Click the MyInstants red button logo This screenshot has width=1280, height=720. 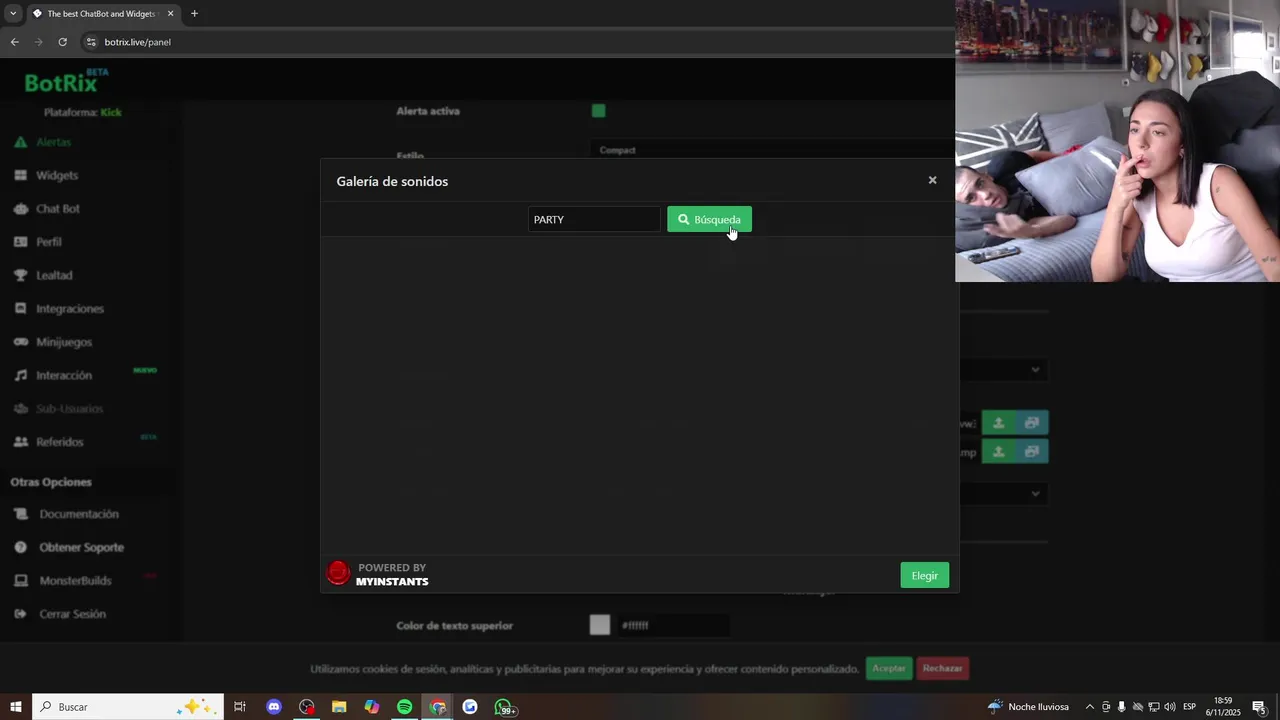tap(339, 573)
